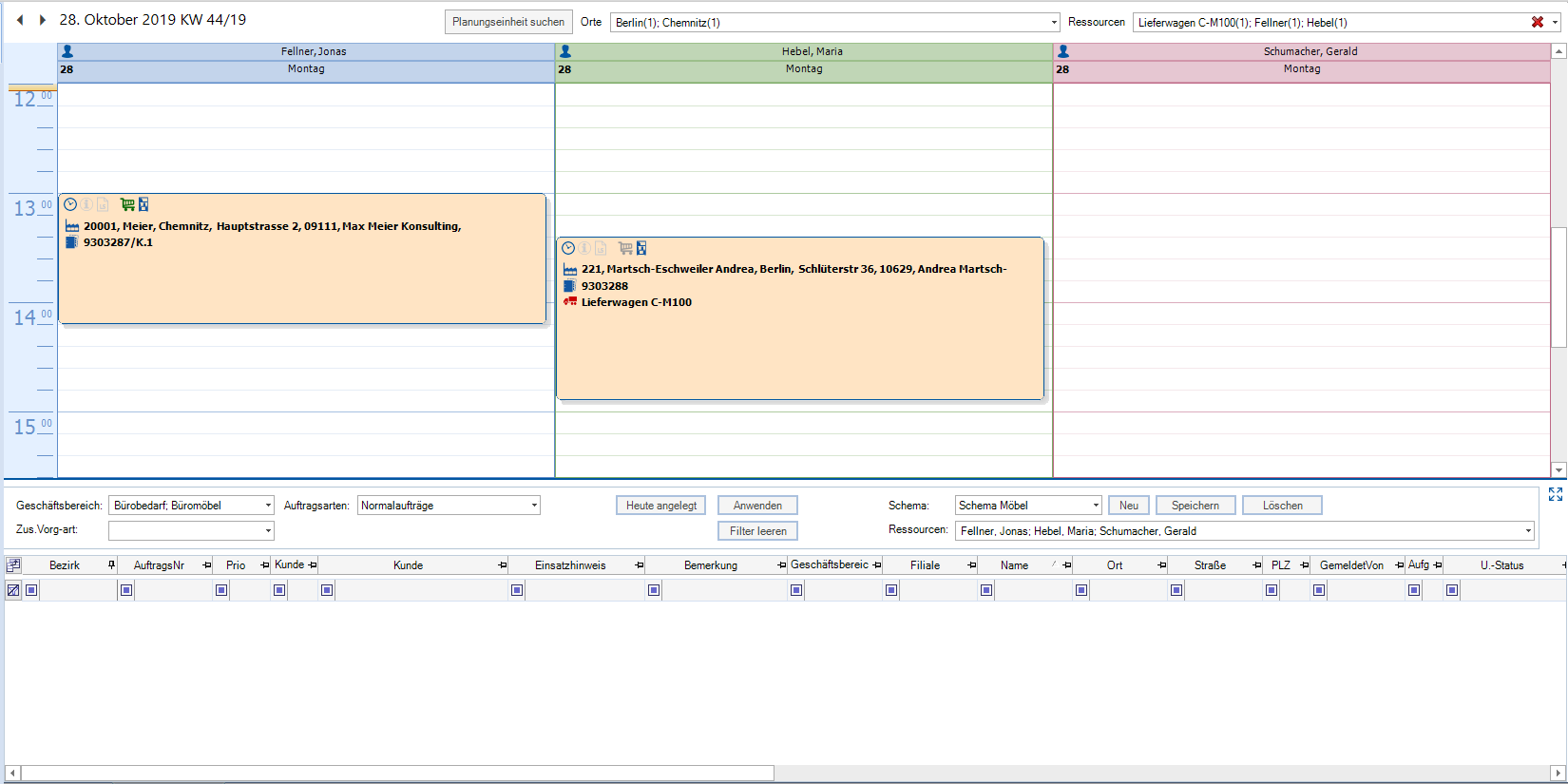Screen dimensions: 1568x784
Task: Click clock icon in Martsch-Eschweiler appointment
Action: (x=568, y=248)
